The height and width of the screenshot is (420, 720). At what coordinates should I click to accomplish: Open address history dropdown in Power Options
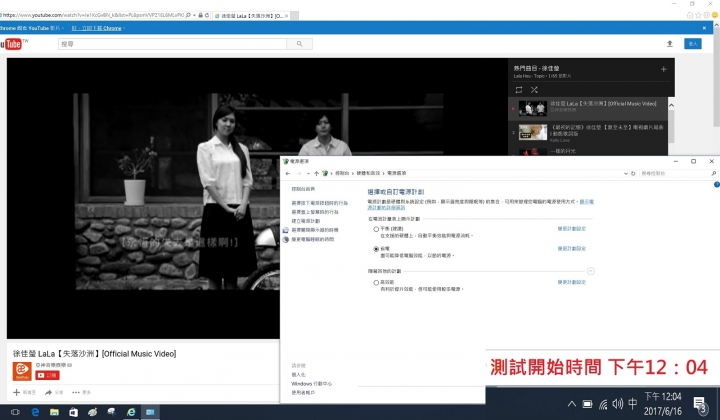[x=625, y=174]
